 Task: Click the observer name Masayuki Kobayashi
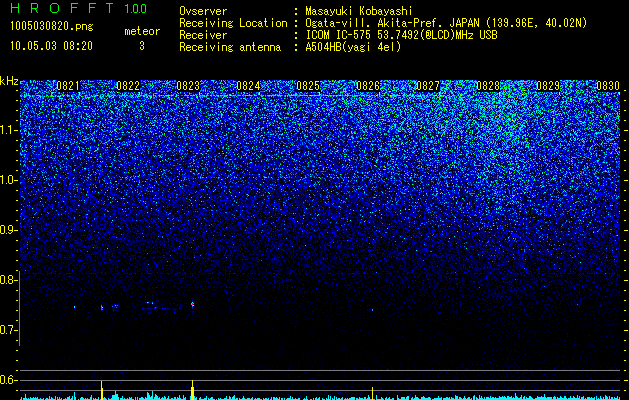(359, 12)
